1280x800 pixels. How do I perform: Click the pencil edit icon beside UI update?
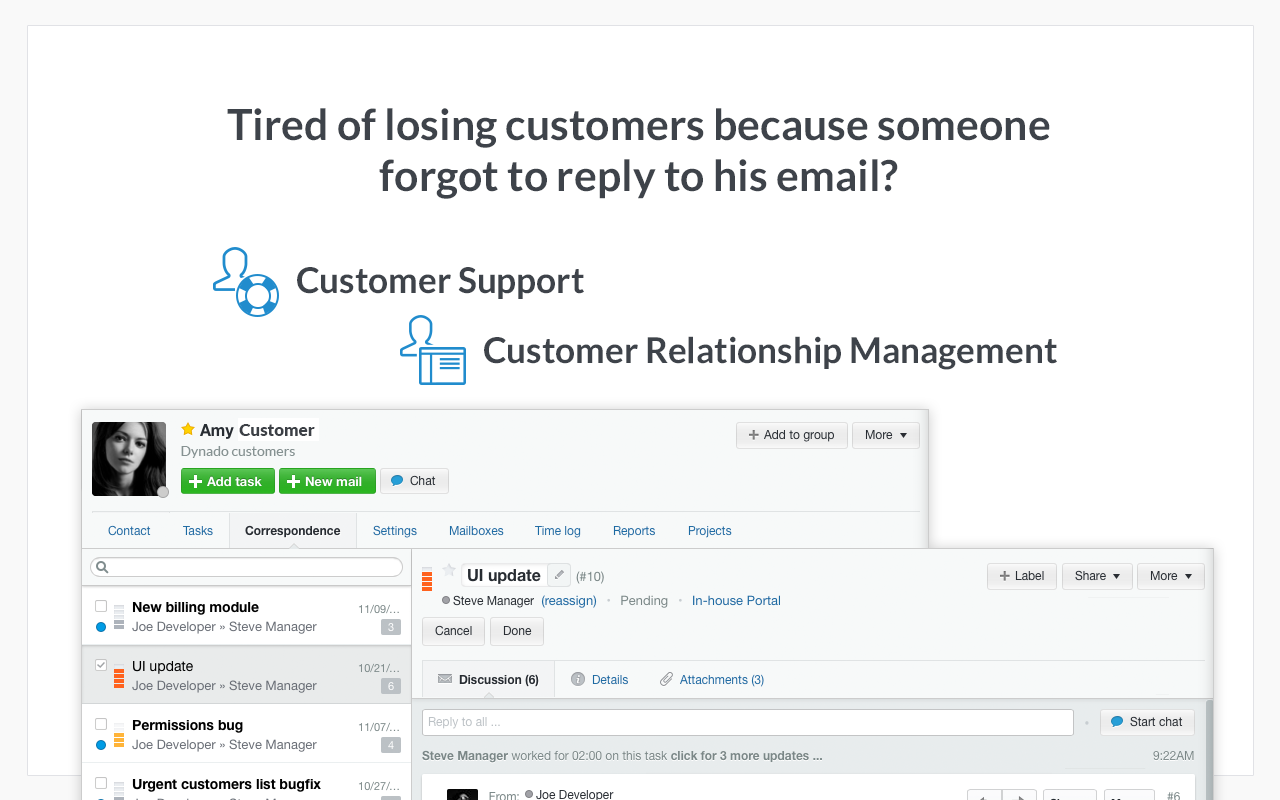(x=559, y=575)
